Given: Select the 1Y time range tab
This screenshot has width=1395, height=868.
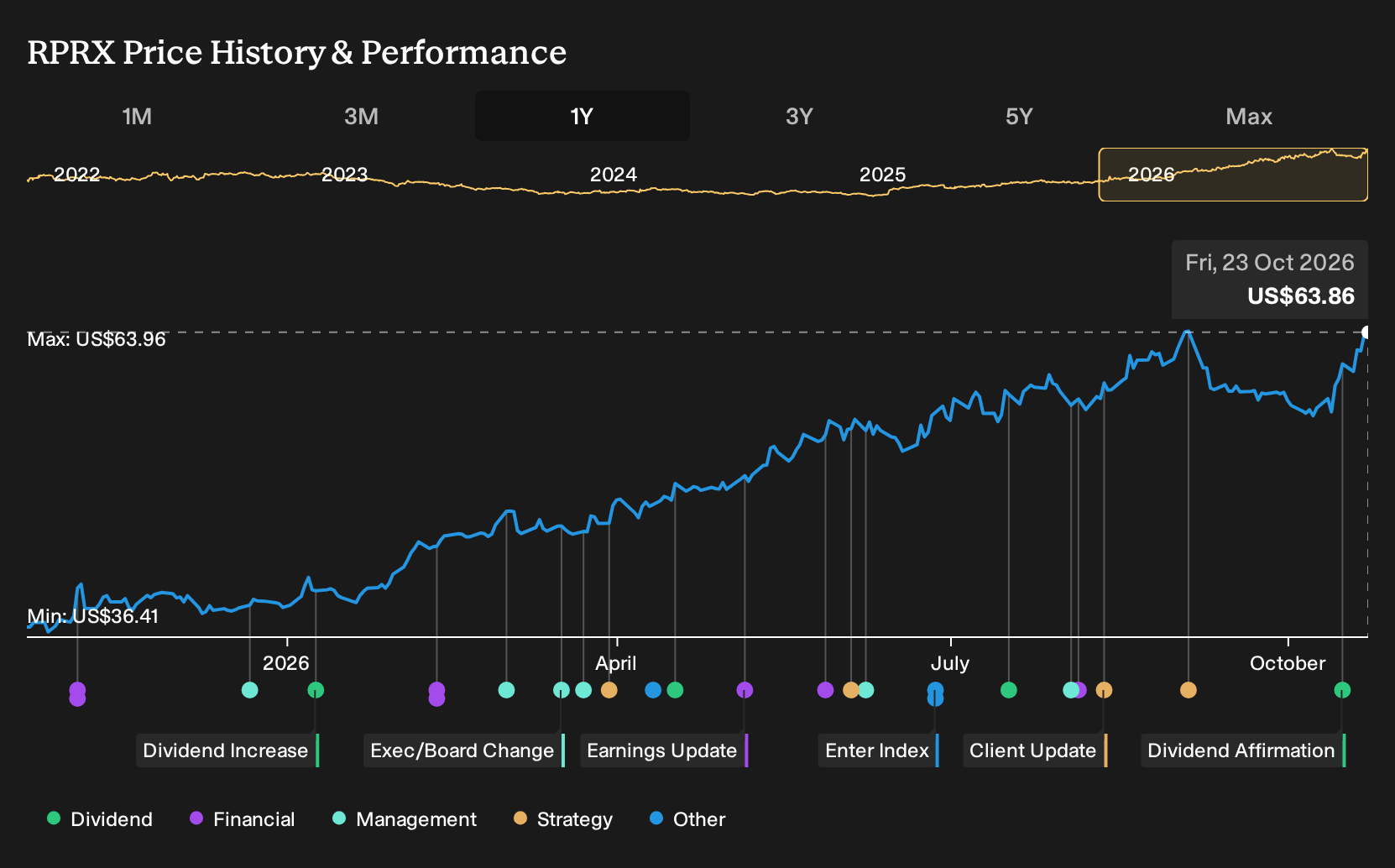Looking at the screenshot, I should [582, 116].
